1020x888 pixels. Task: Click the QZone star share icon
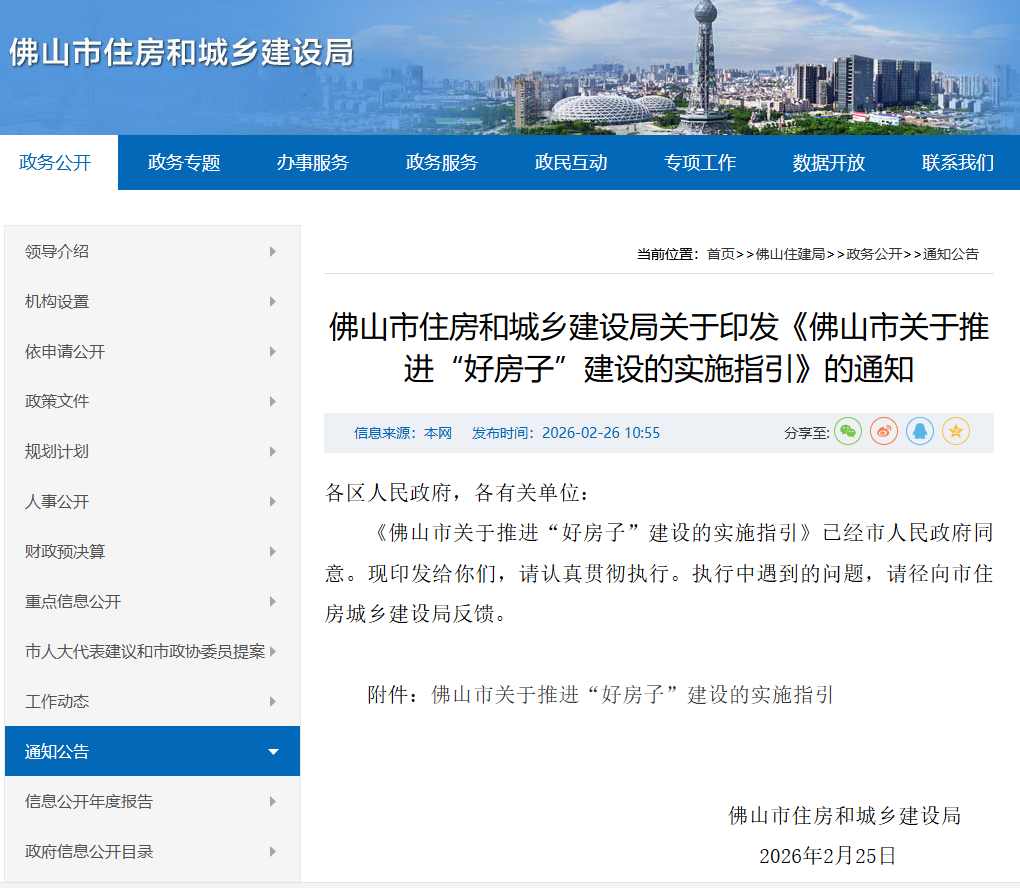[955, 431]
